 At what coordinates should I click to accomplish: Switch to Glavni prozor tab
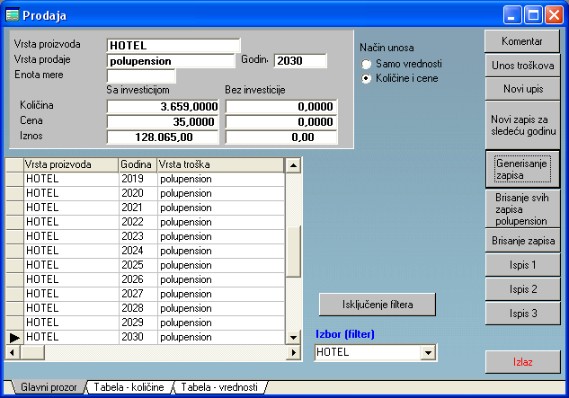coord(48,387)
